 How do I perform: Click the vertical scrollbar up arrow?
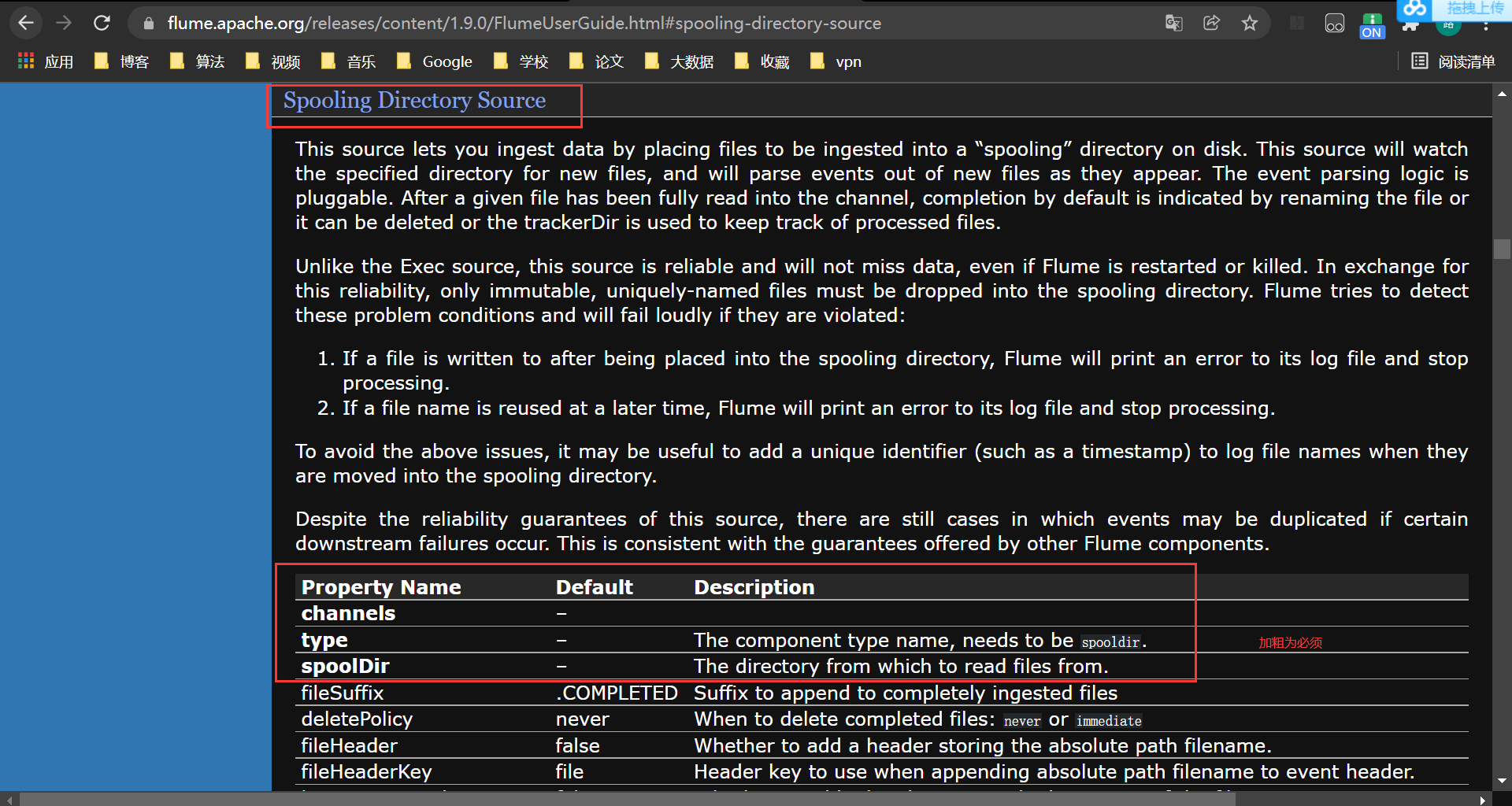[1502, 94]
